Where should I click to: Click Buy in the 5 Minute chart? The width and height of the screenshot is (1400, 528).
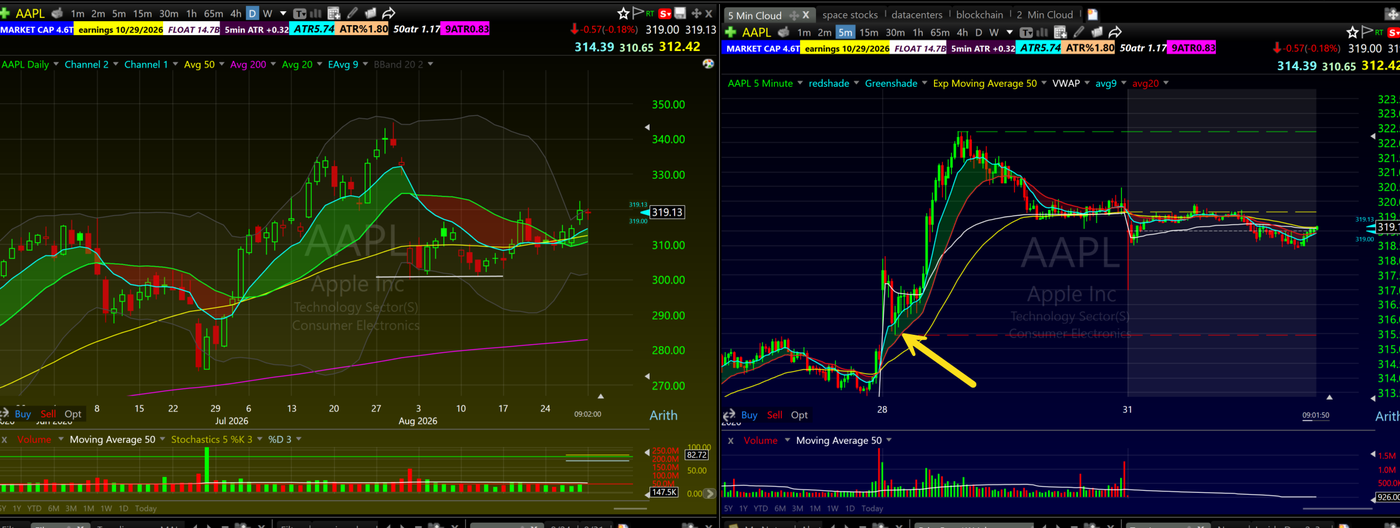749,415
